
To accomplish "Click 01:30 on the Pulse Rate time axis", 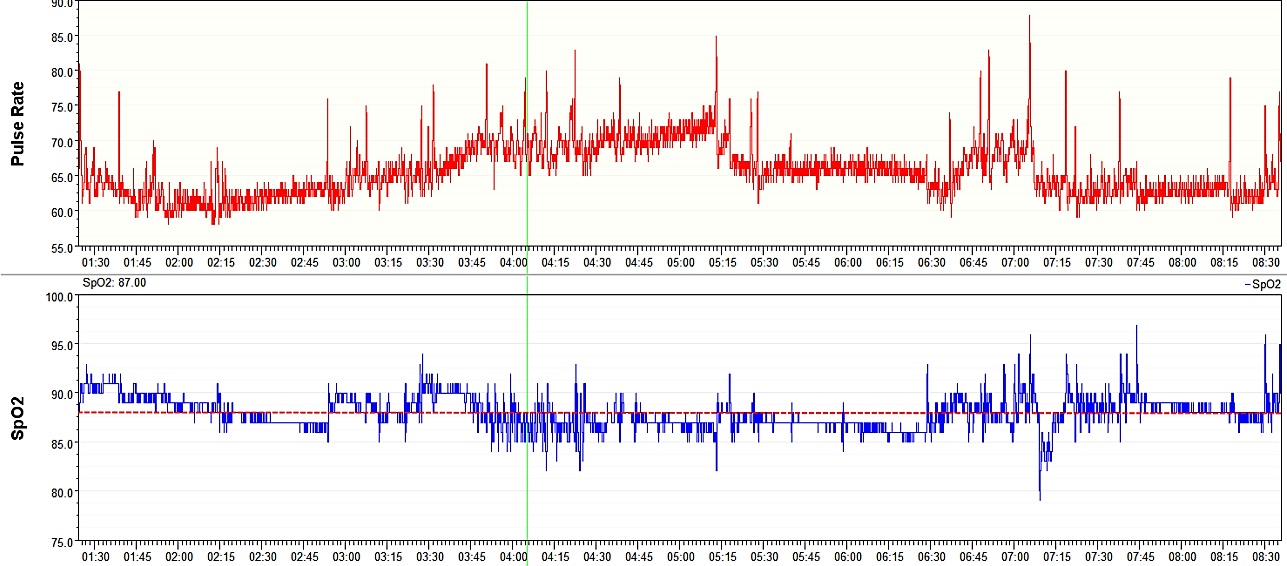I will (95, 262).
